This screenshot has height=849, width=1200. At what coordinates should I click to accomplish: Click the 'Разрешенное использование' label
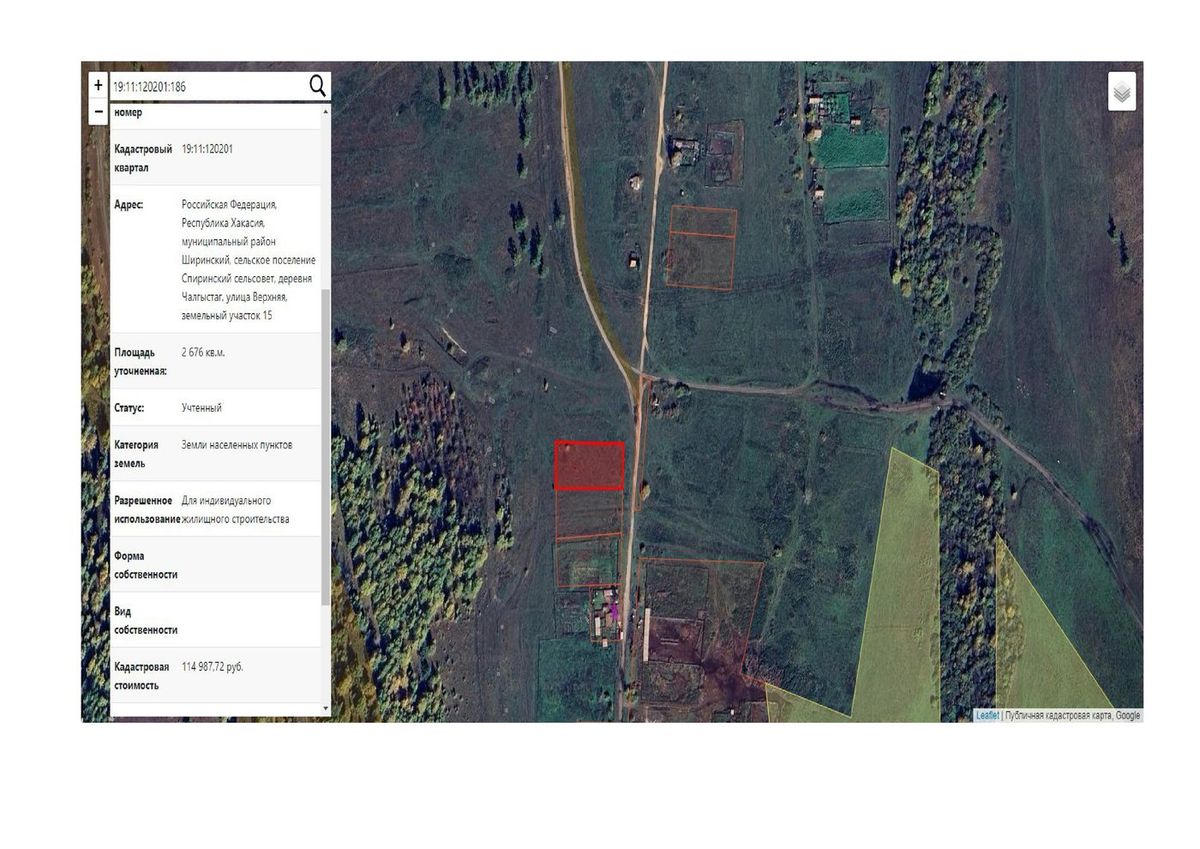(x=147, y=510)
